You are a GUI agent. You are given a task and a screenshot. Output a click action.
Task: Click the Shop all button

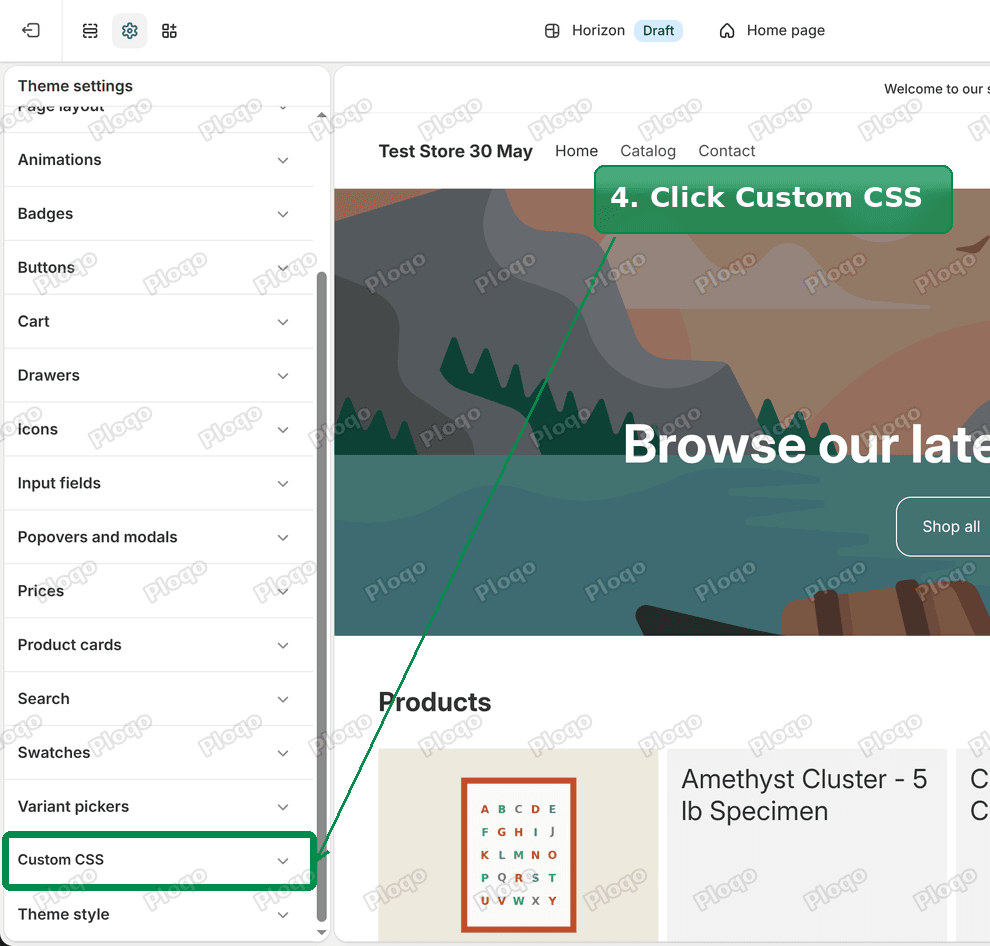click(944, 527)
